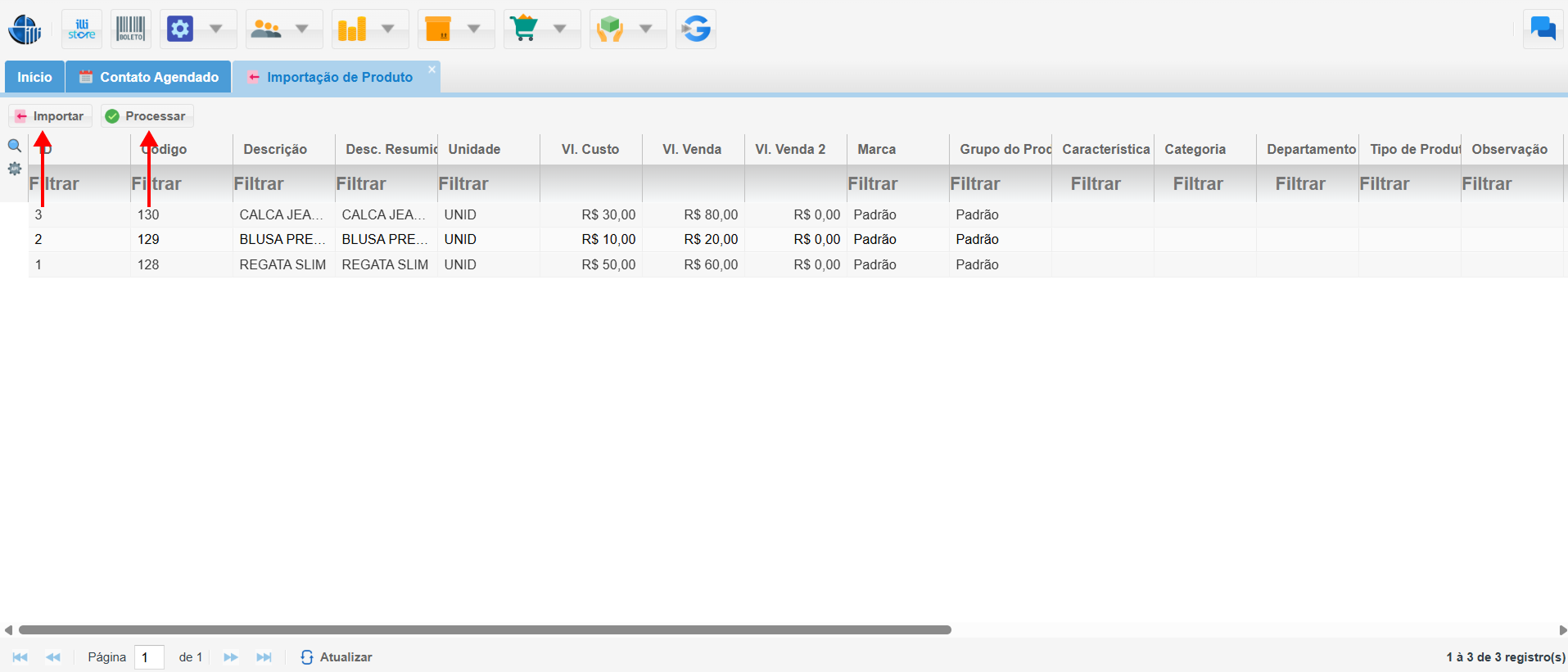This screenshot has height=672, width=1568.
Task: Open the chat messages icon
Action: [x=1543, y=29]
